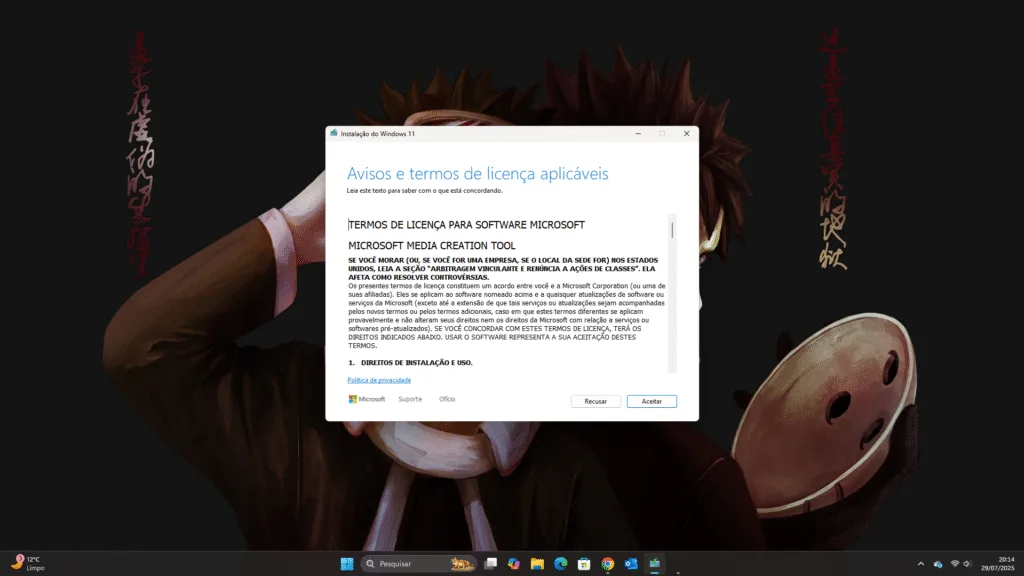
Task: Open Outlook from the taskbar
Action: 631,564
